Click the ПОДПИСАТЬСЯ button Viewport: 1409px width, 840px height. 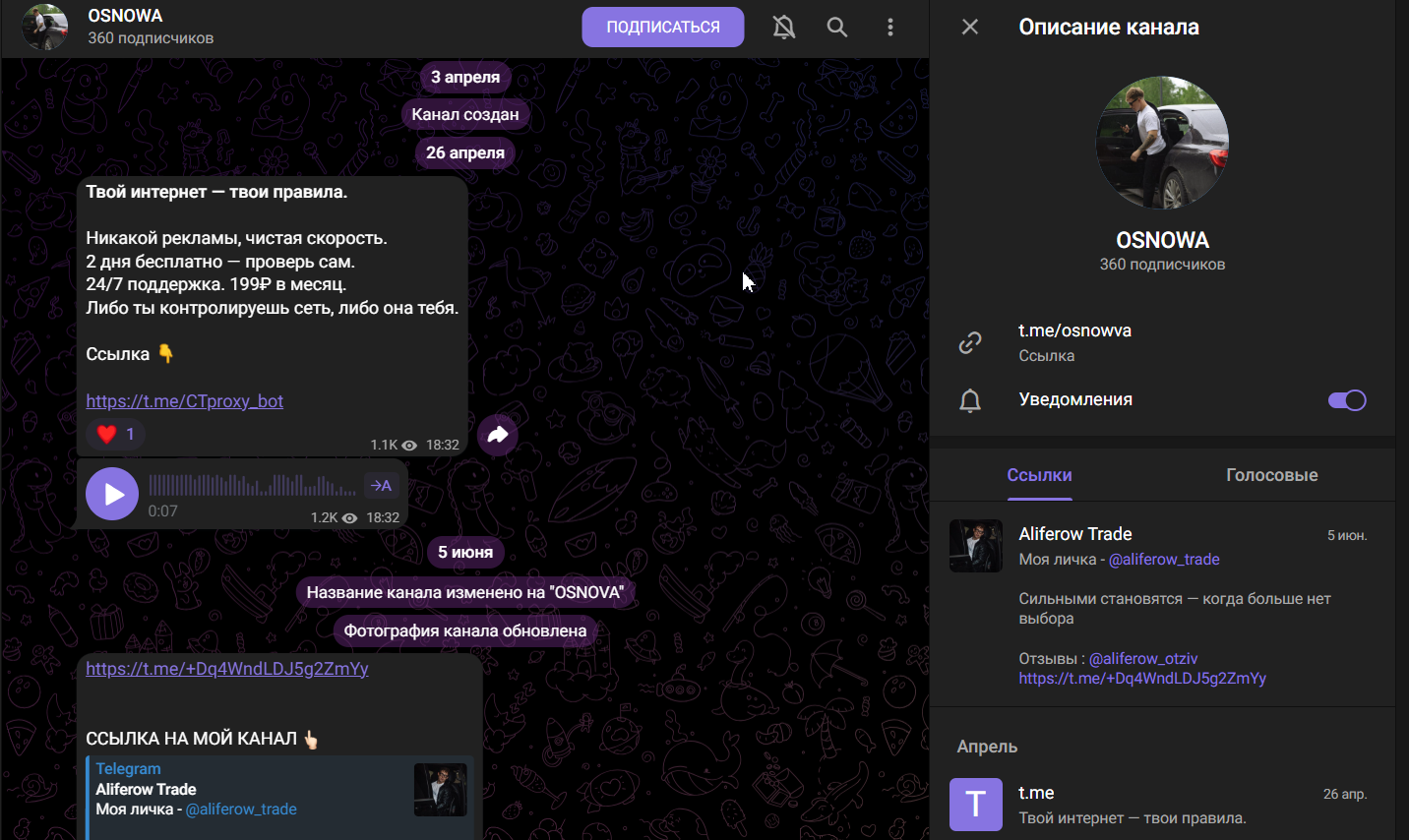[662, 27]
